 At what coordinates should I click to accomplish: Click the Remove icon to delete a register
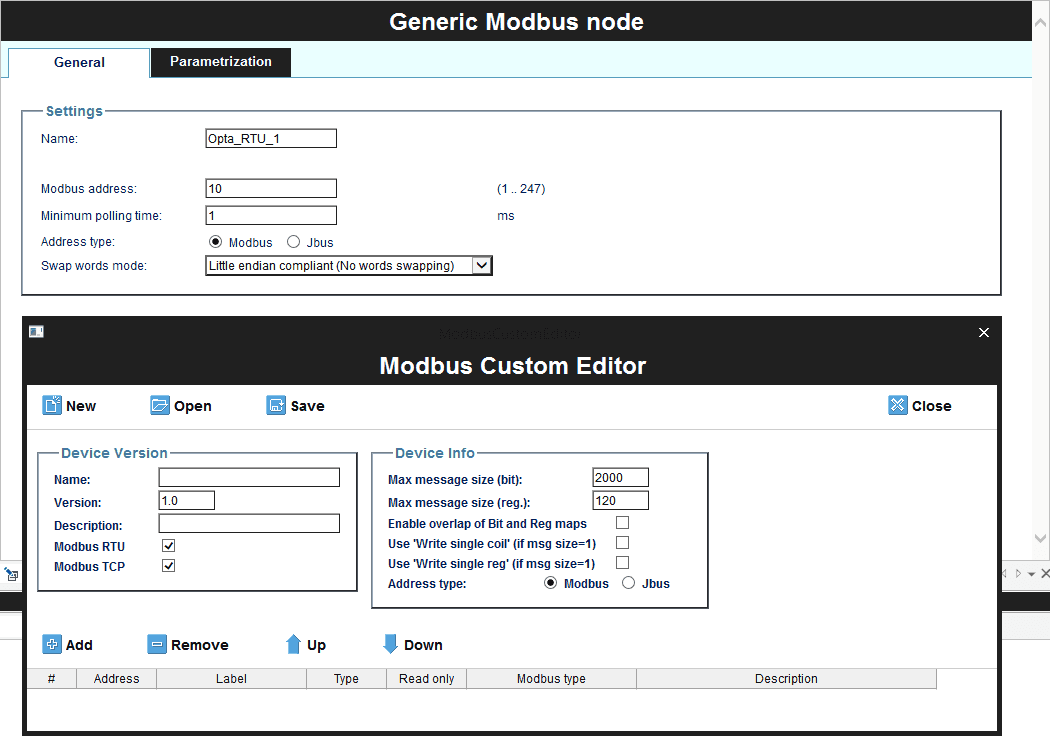pos(157,644)
